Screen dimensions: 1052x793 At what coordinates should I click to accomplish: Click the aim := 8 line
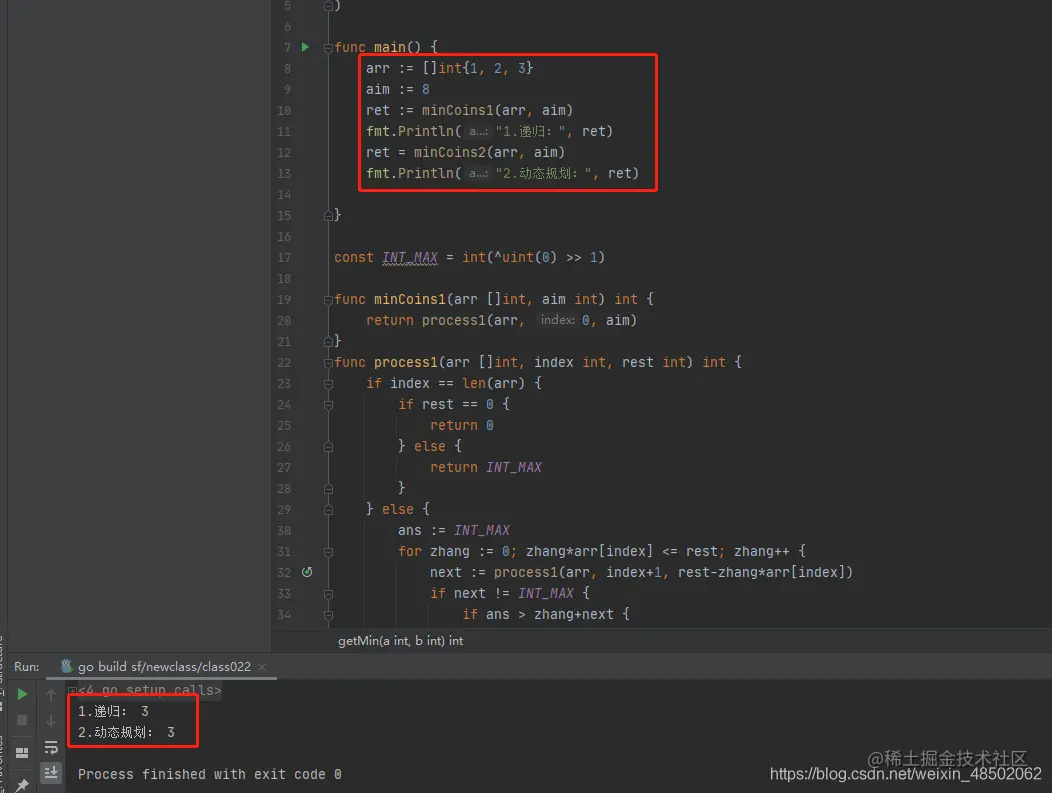click(398, 89)
